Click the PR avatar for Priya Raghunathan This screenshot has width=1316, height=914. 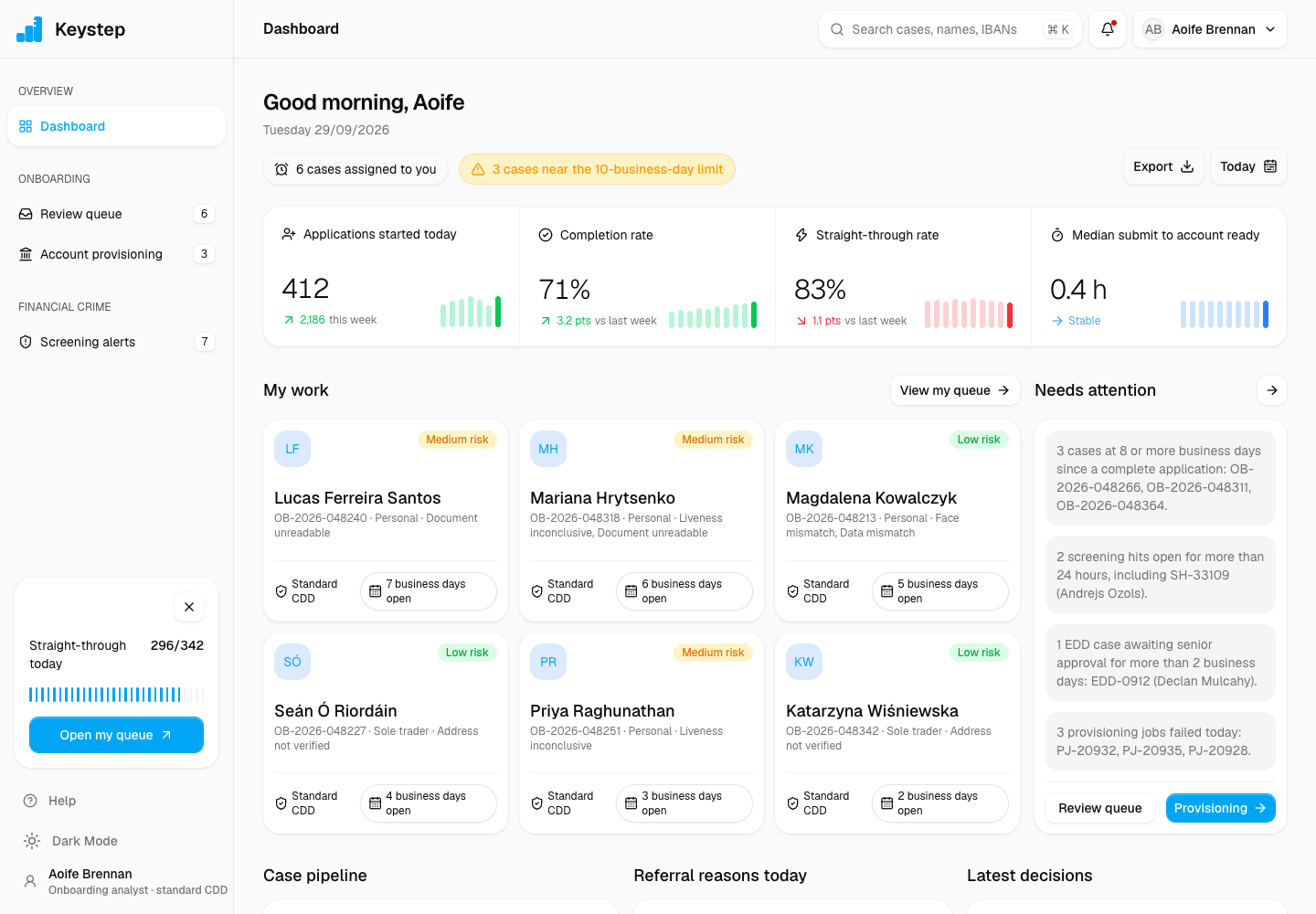click(x=548, y=662)
